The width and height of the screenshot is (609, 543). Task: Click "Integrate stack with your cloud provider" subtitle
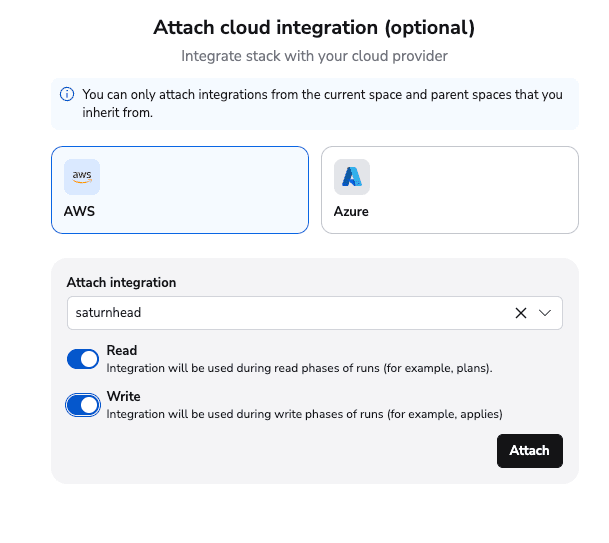click(314, 56)
